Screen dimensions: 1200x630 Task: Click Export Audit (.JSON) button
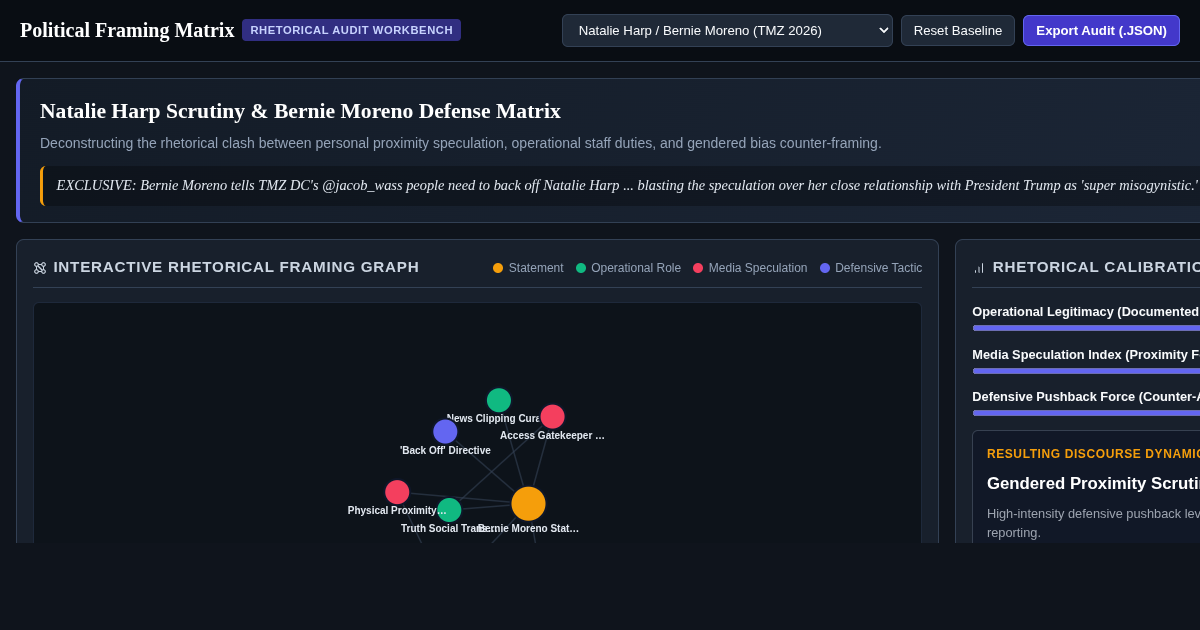click(1101, 30)
